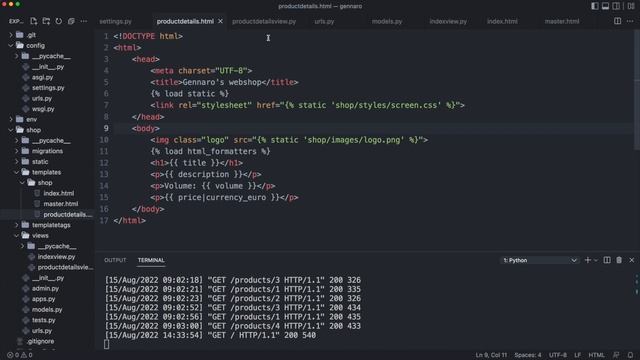Screen dimensions: 640x360
Task: Open wsgi.py in the explorer tree
Action: 43,109
